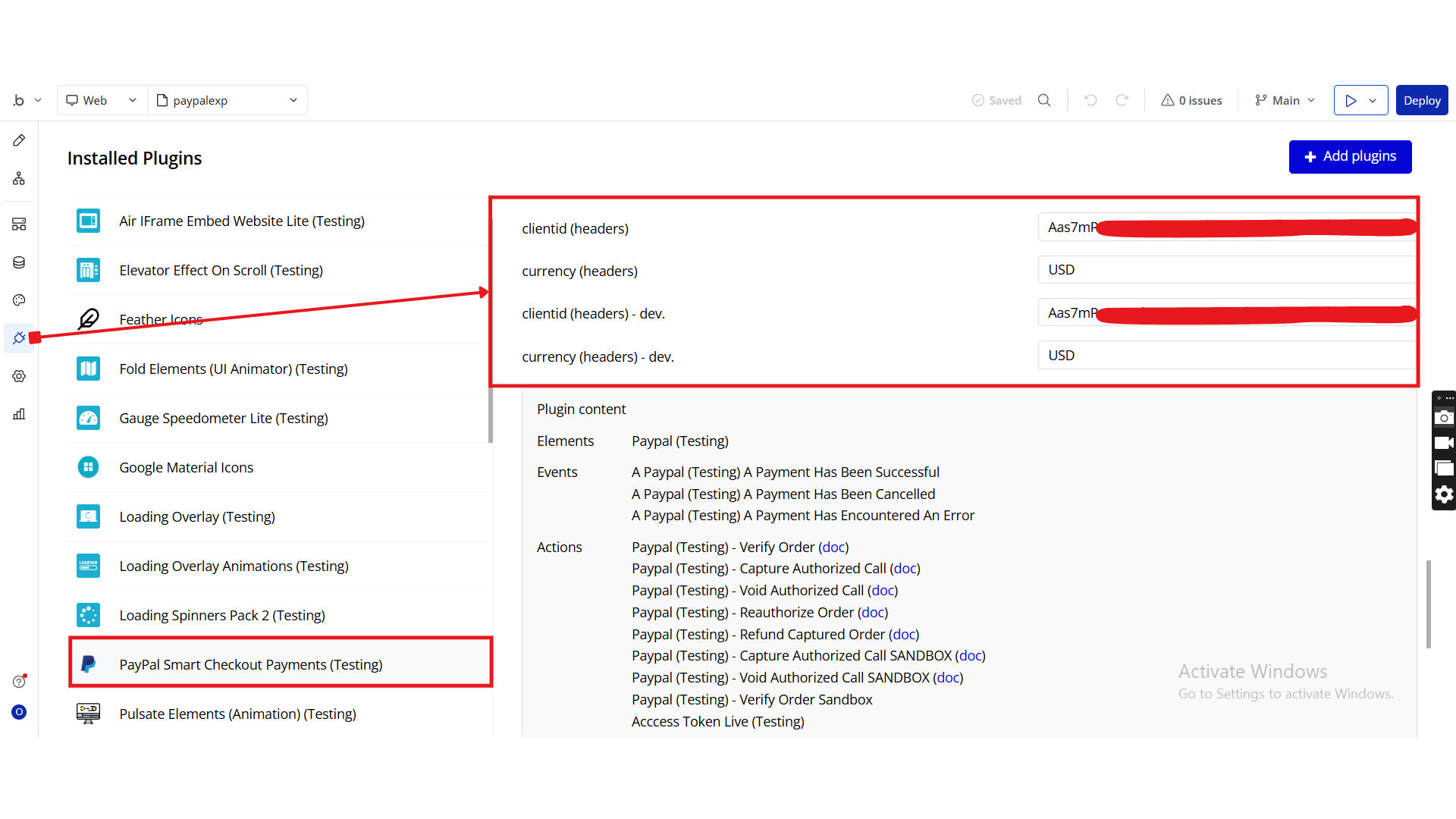Click the Deploy button

tap(1421, 100)
